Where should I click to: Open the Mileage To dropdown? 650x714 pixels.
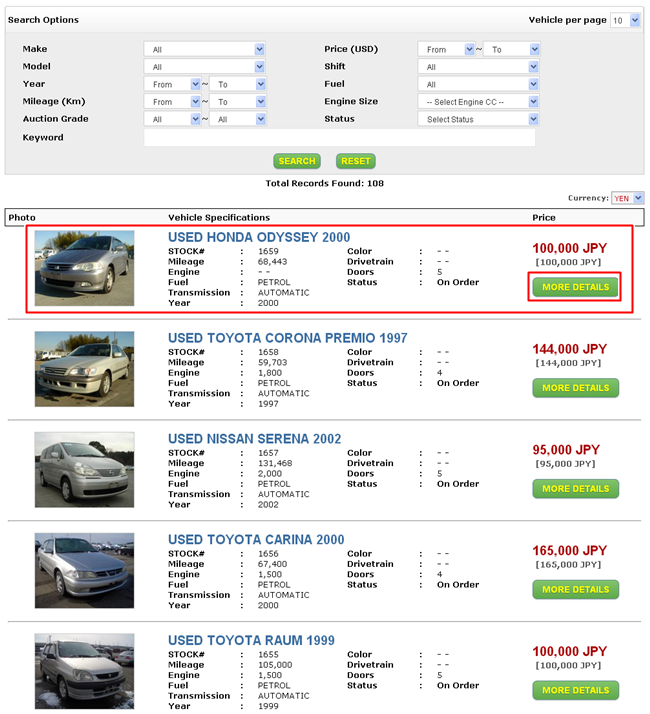(x=237, y=102)
